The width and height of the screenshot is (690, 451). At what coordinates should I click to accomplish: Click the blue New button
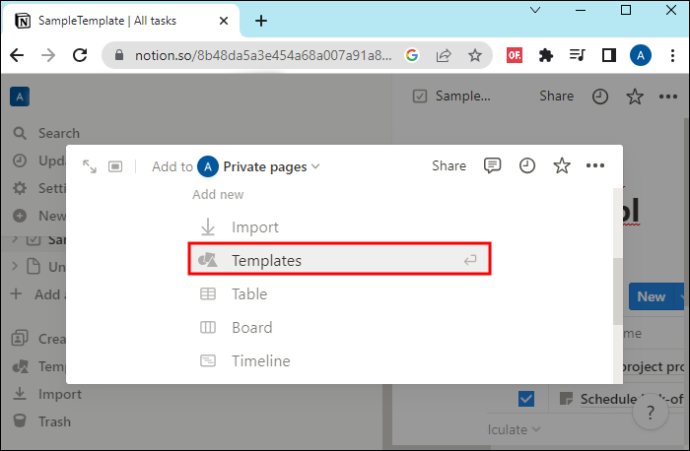point(651,297)
